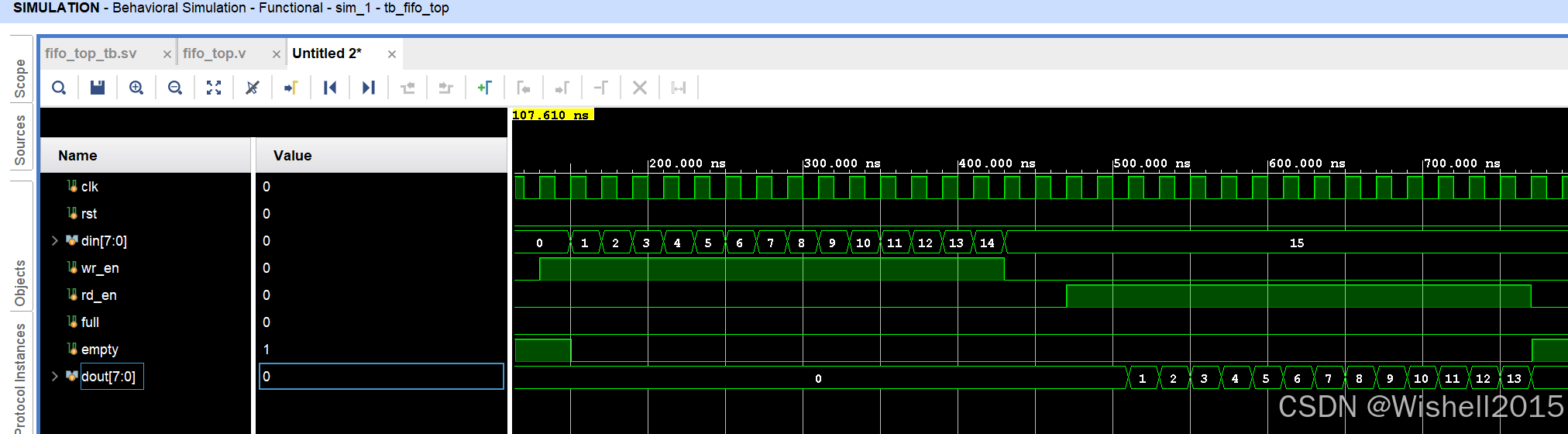Viewport: 1568px width, 434px height.
Task: Click the Next Marker icon
Action: click(x=562, y=88)
